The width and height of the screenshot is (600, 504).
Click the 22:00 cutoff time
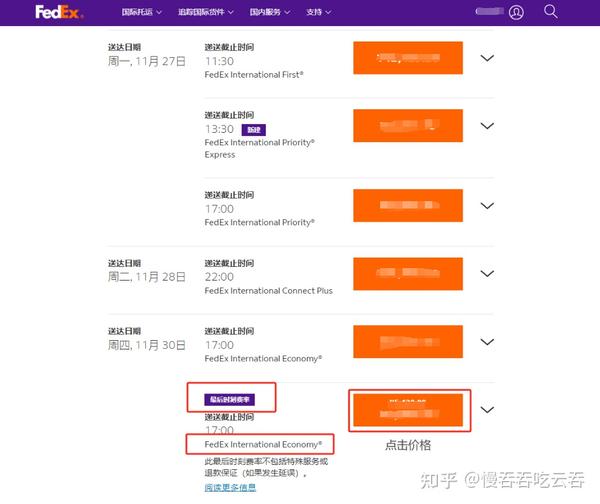click(x=219, y=277)
